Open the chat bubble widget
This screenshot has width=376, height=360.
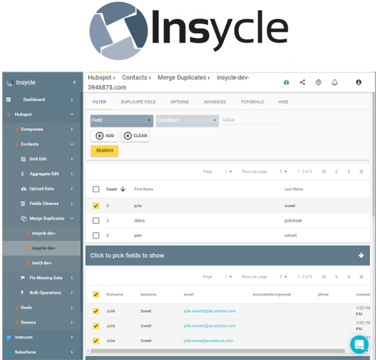click(359, 344)
